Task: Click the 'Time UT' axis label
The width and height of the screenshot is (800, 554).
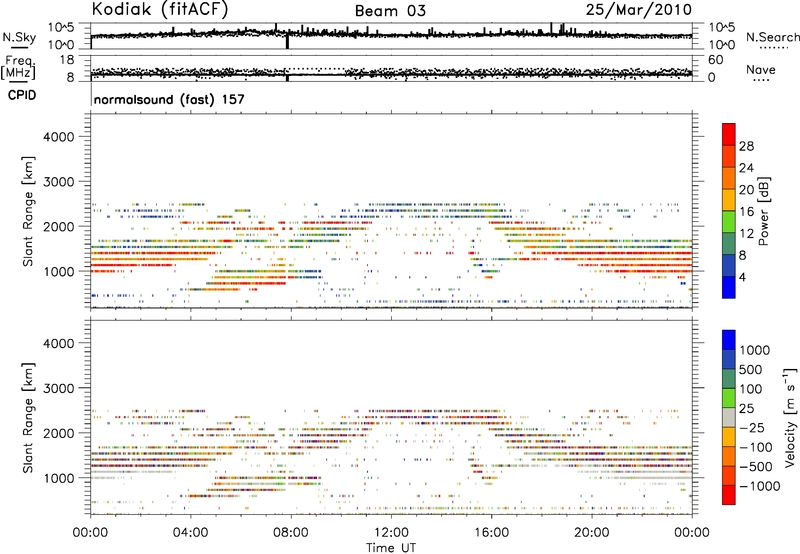Action: [391, 548]
